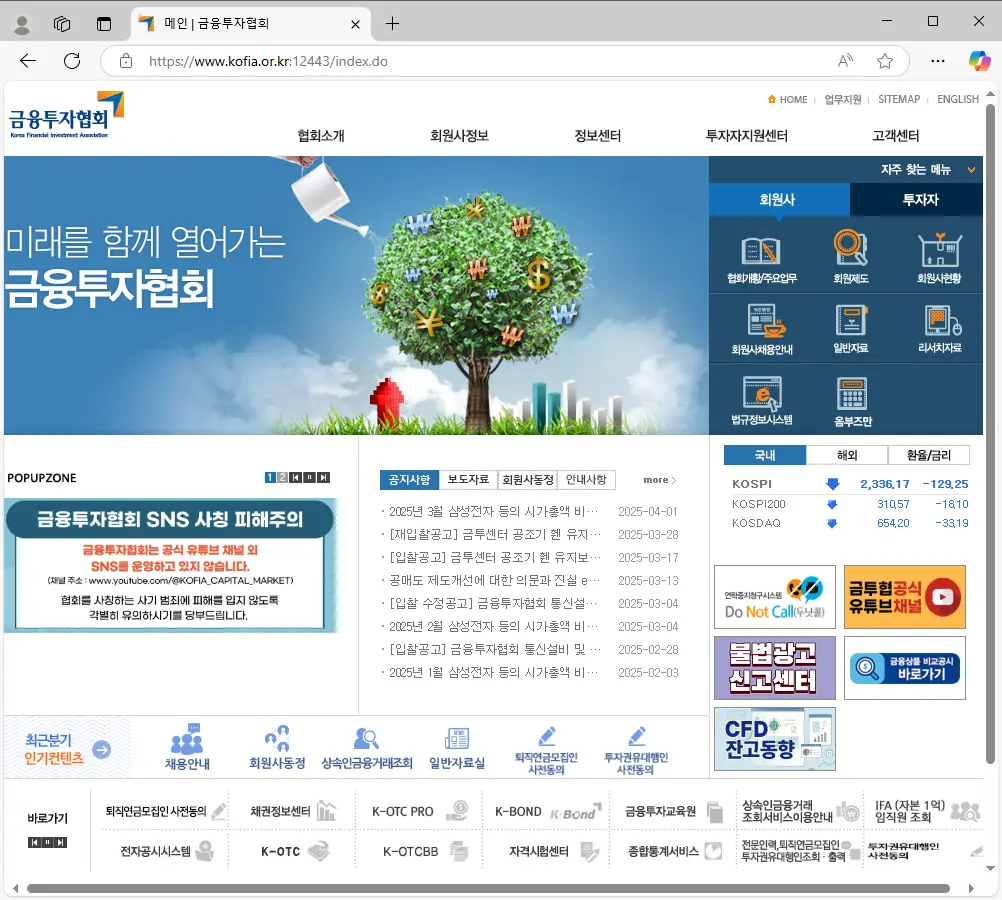The image size is (1002, 900).
Task: Go to previous 바로가기 shortcut set
Action: (34, 842)
